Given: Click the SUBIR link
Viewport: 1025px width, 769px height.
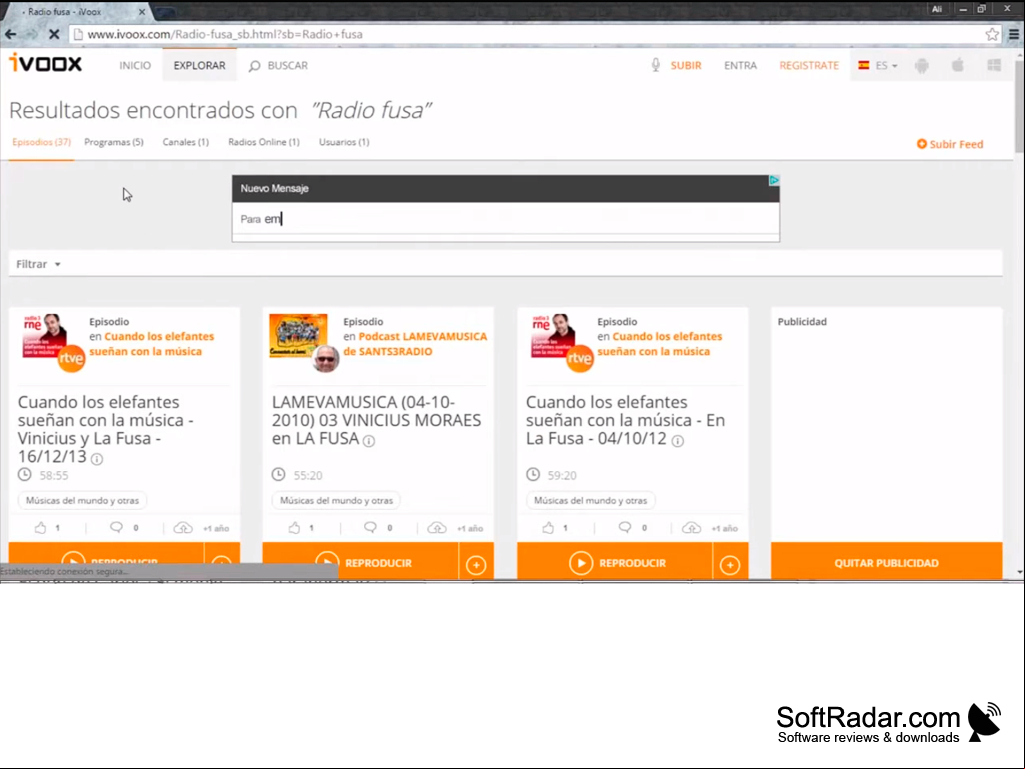Looking at the screenshot, I should click(x=686, y=65).
